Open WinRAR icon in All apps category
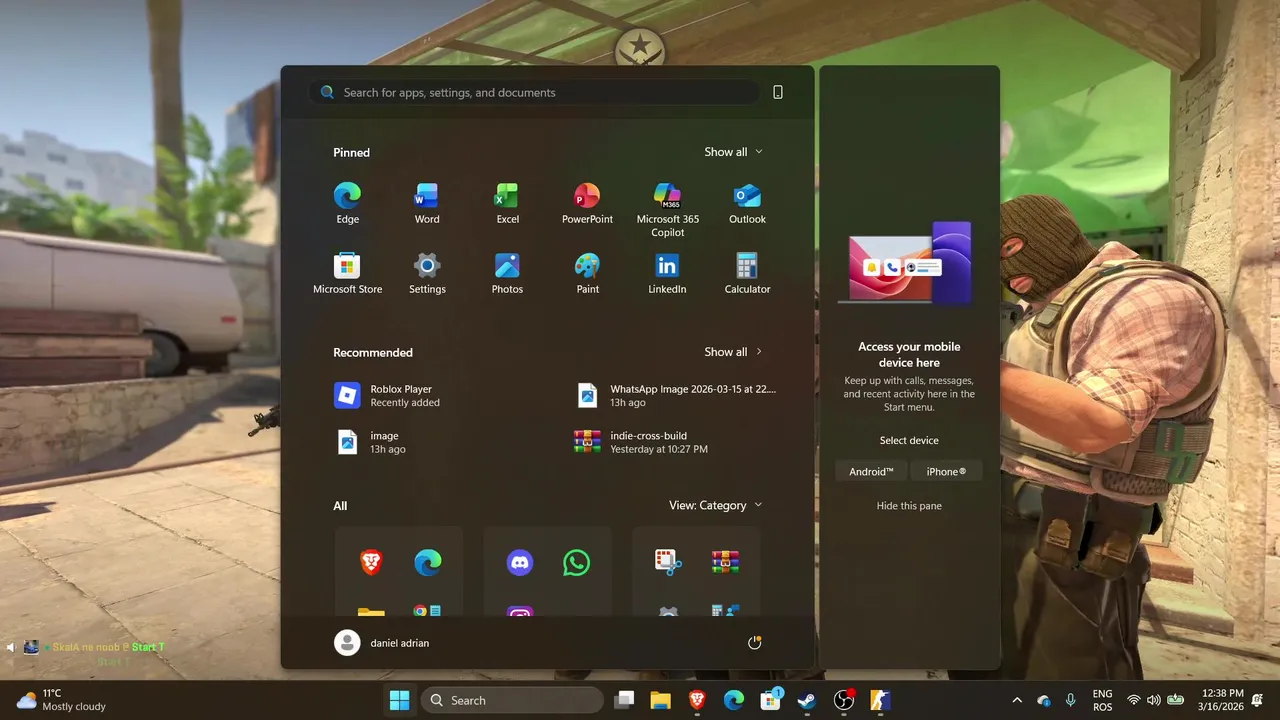 click(725, 563)
